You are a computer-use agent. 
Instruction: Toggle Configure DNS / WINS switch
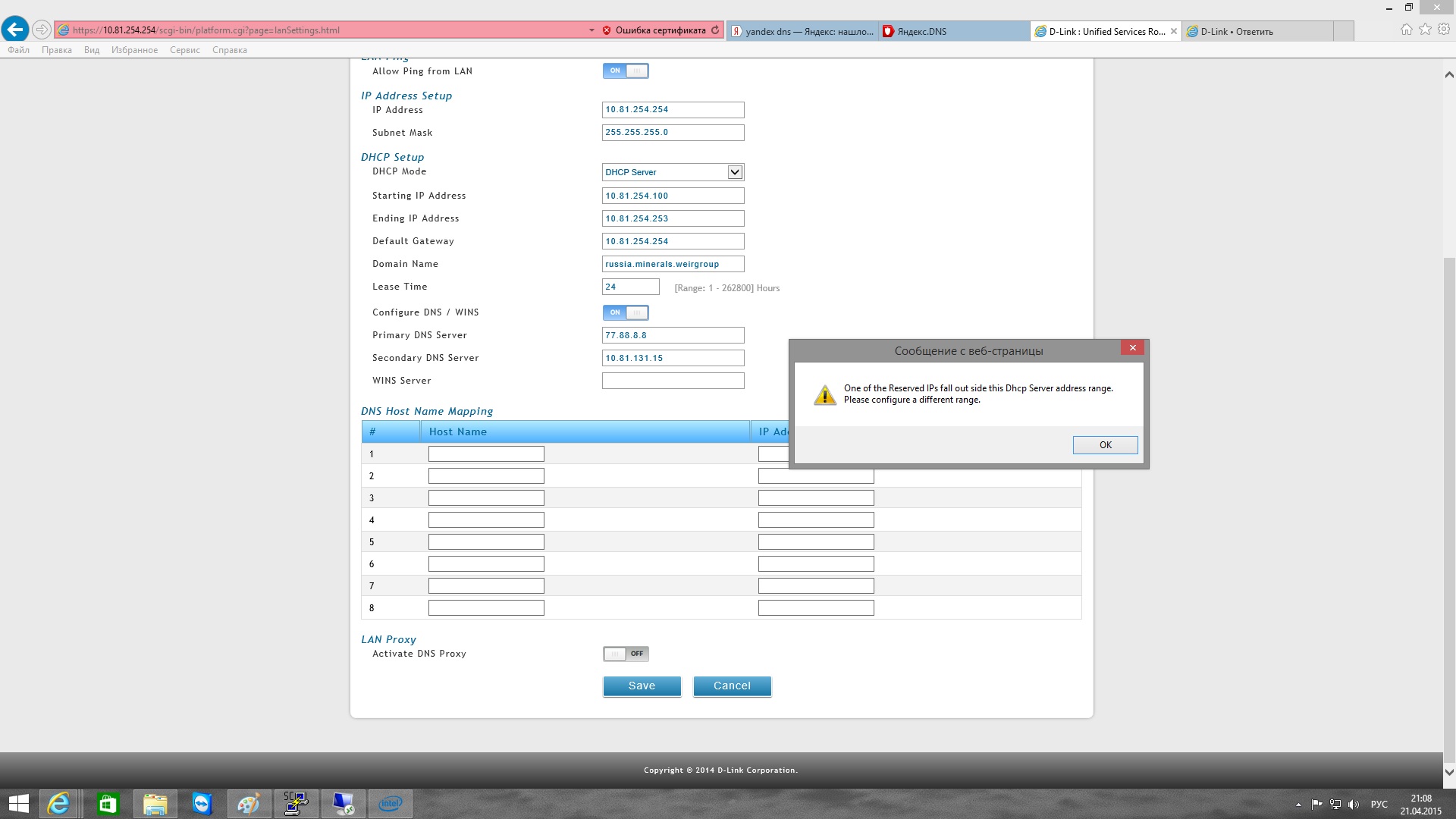(626, 312)
